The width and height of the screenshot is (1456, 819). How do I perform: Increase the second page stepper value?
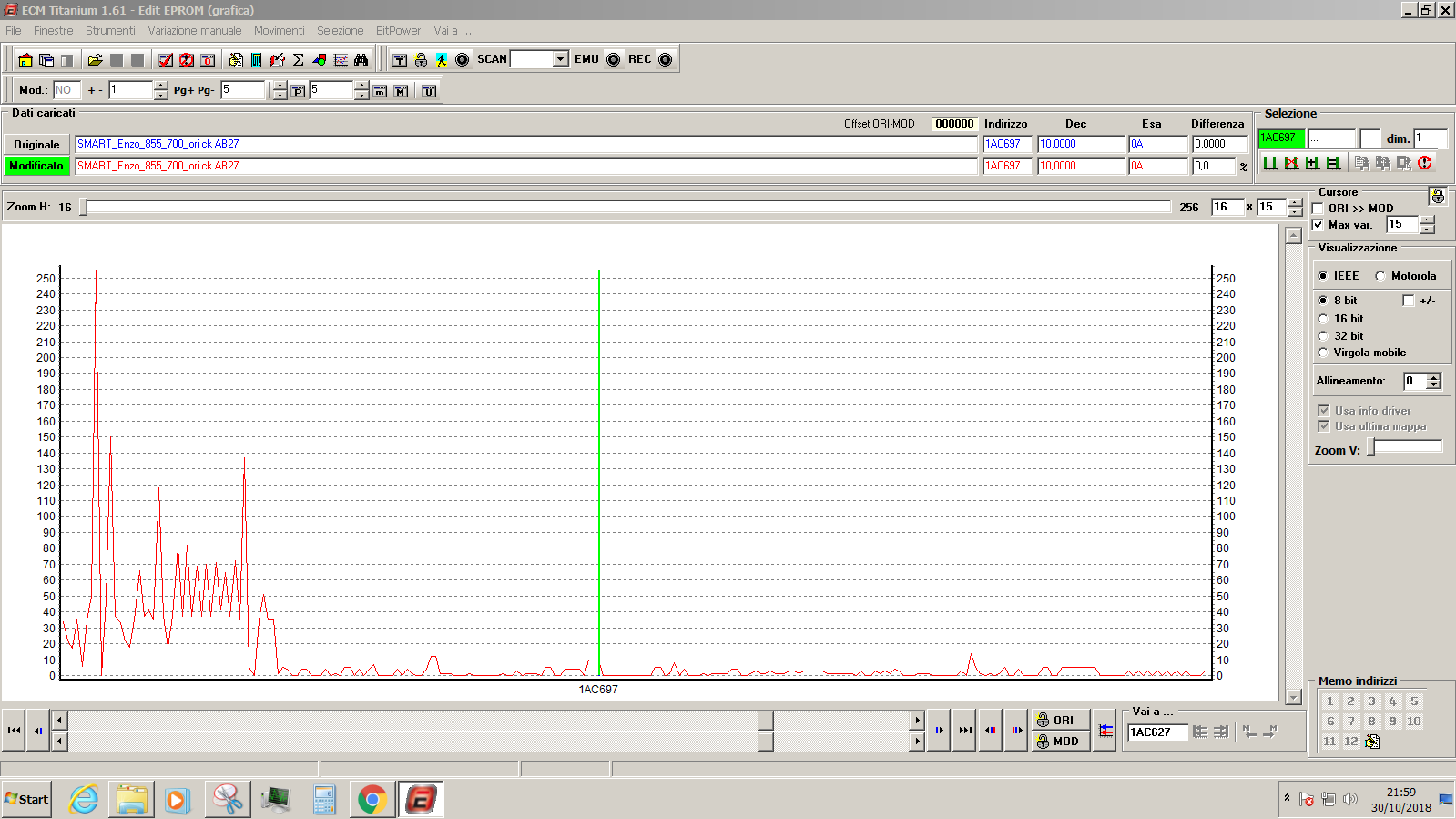pyautogui.click(x=361, y=86)
